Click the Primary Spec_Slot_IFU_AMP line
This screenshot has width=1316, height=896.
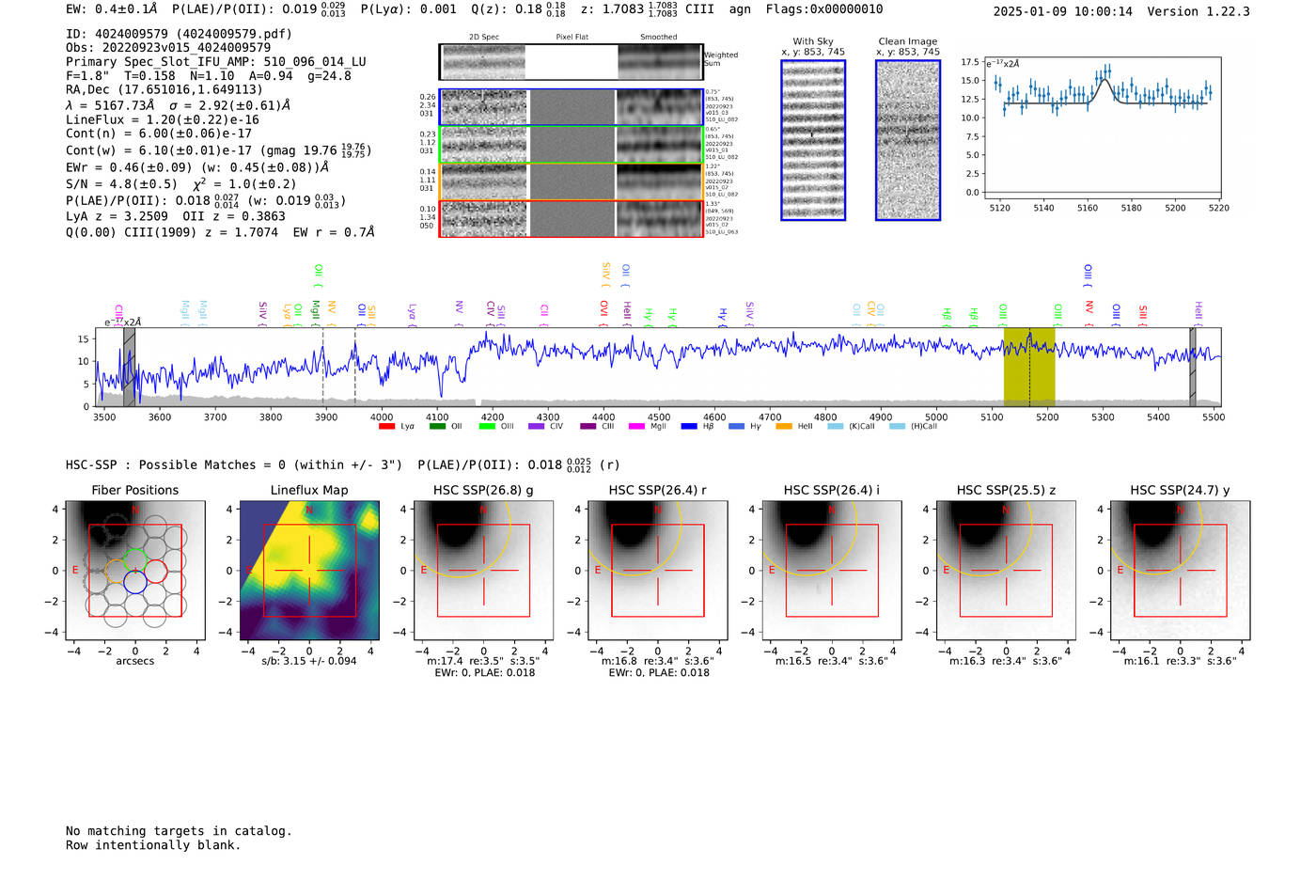point(216,62)
